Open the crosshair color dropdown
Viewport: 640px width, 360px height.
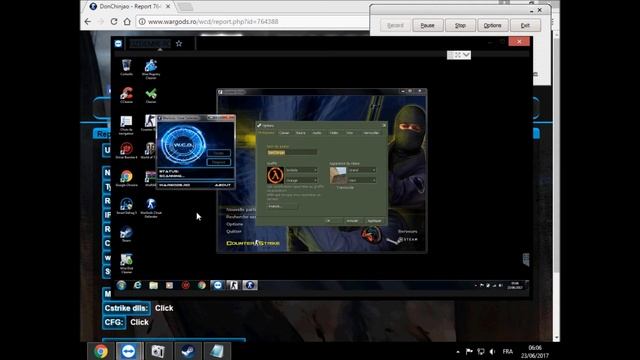point(362,180)
